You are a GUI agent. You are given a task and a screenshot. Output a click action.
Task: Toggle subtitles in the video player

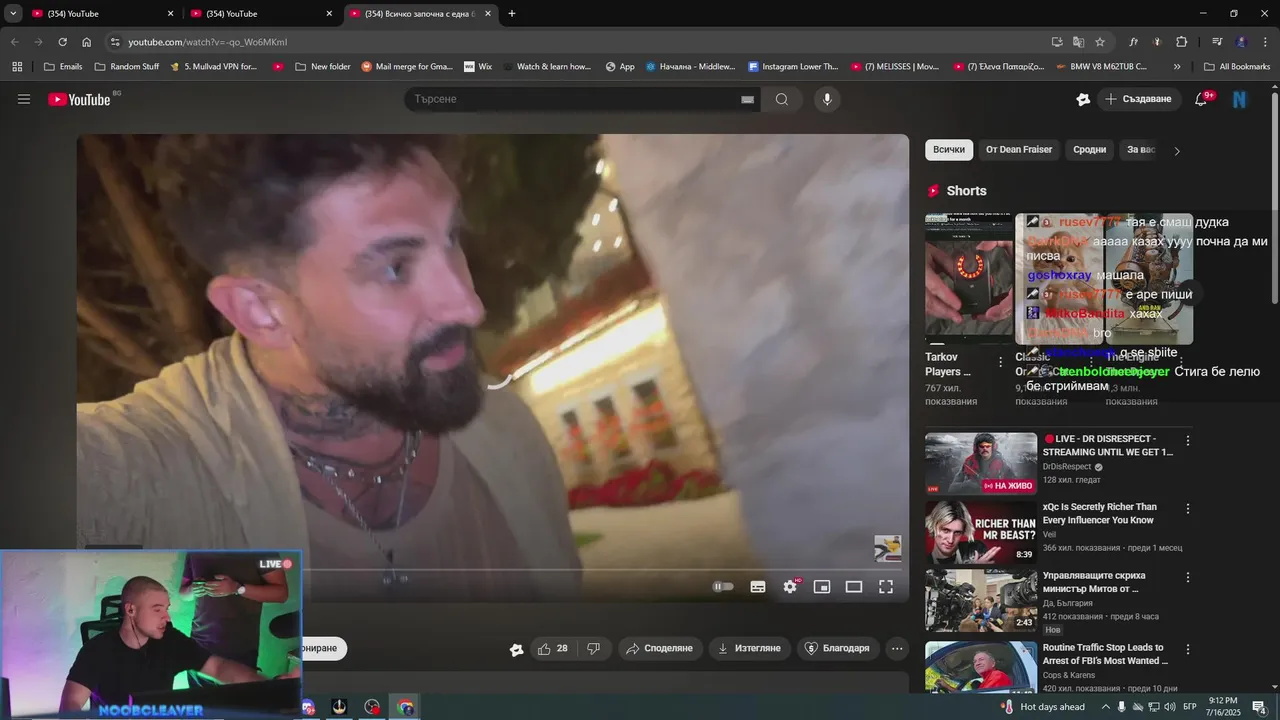pyautogui.click(x=758, y=587)
